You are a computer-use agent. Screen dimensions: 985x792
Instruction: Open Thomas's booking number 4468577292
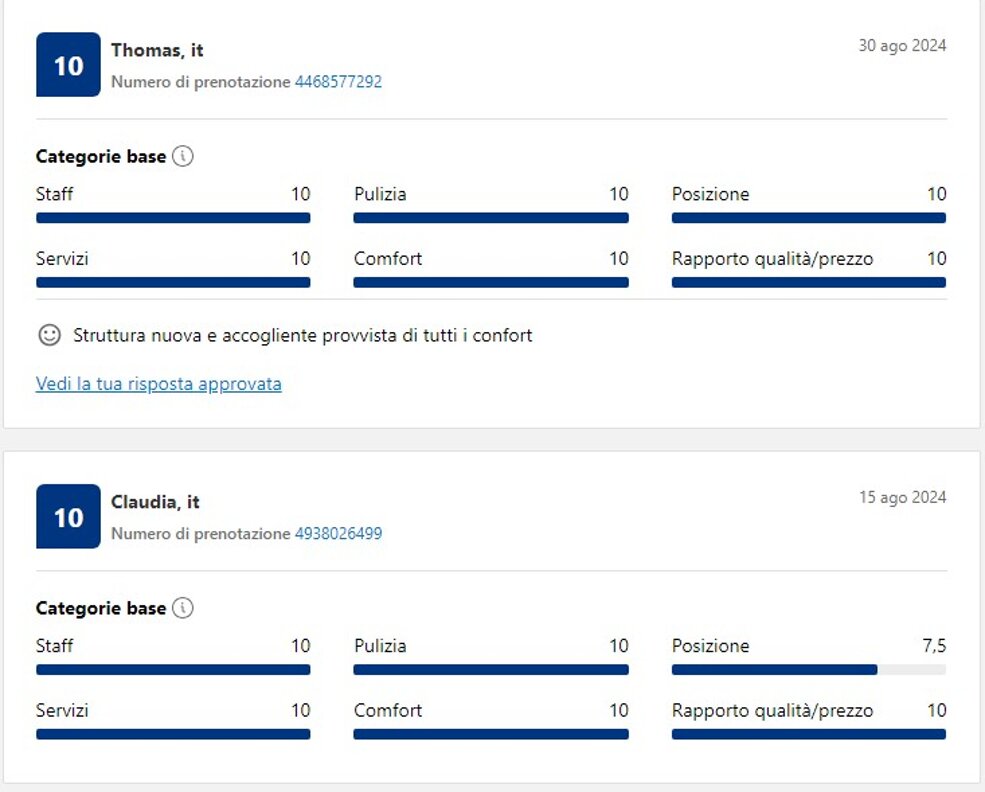click(338, 82)
